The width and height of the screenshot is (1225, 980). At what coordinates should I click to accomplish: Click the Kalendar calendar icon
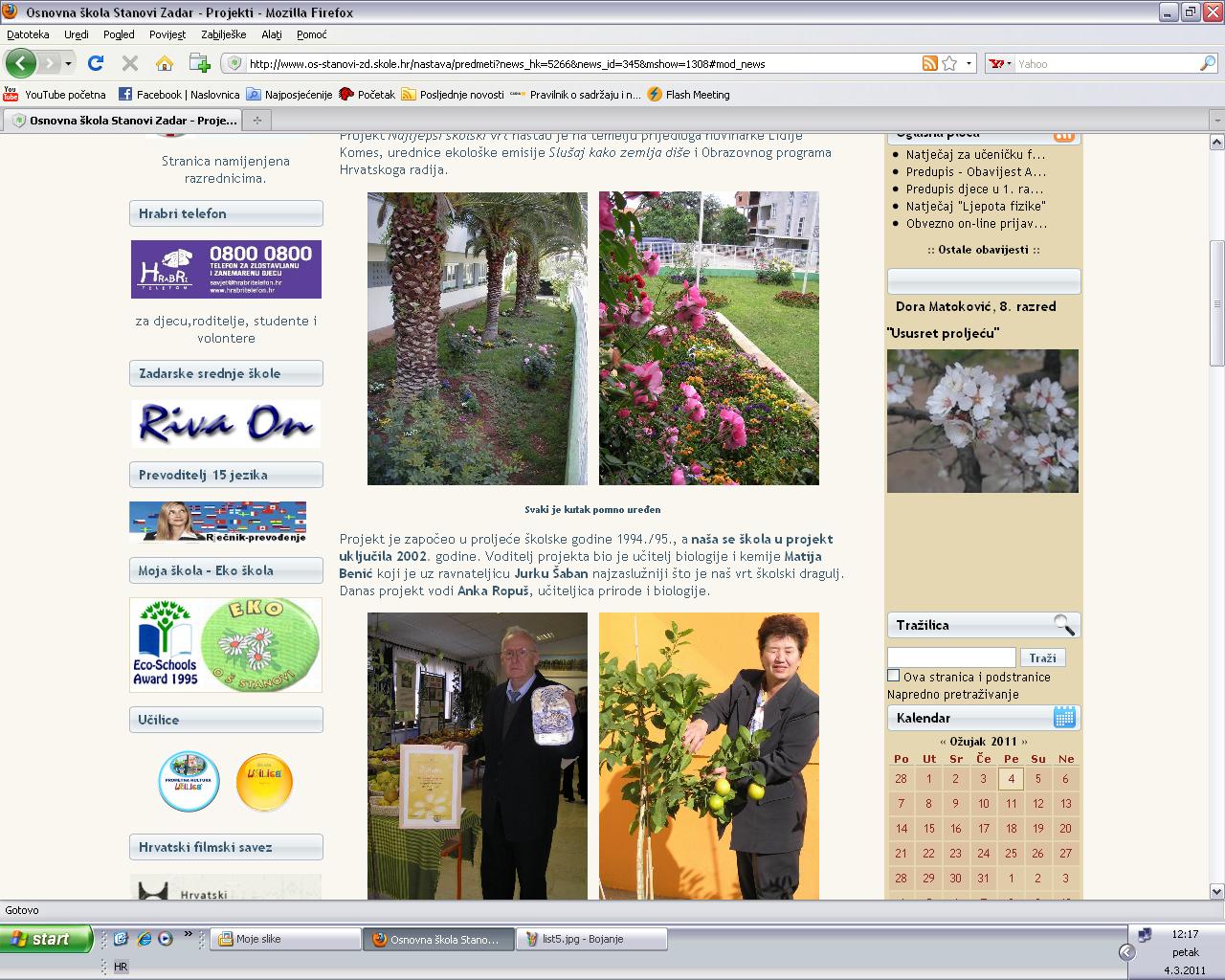coord(1064,717)
